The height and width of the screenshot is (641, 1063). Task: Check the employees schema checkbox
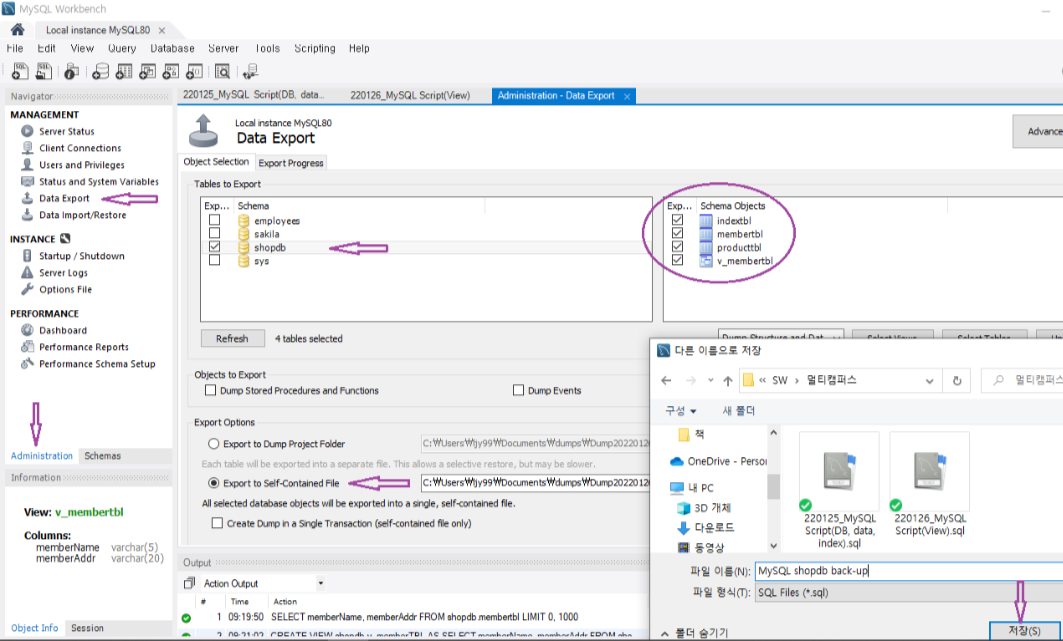tap(214, 220)
